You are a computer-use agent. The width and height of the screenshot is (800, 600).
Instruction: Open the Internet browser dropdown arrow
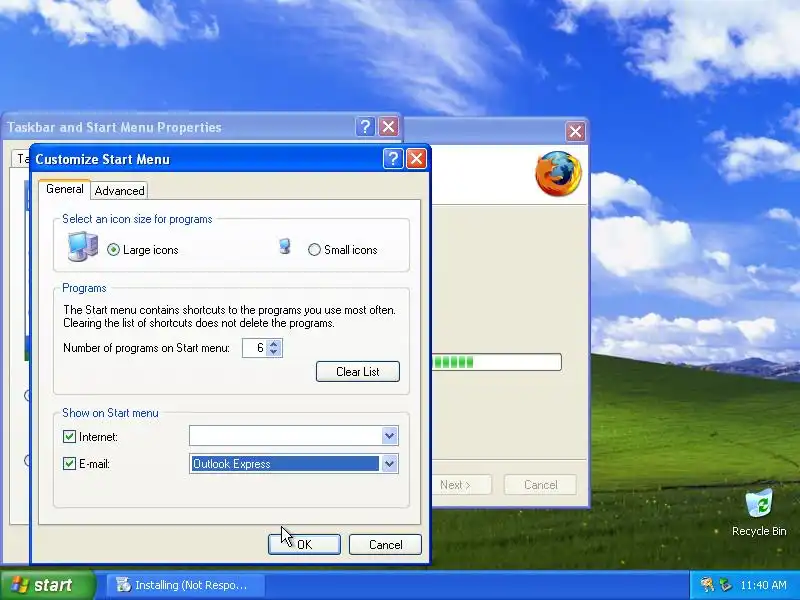pyautogui.click(x=389, y=436)
